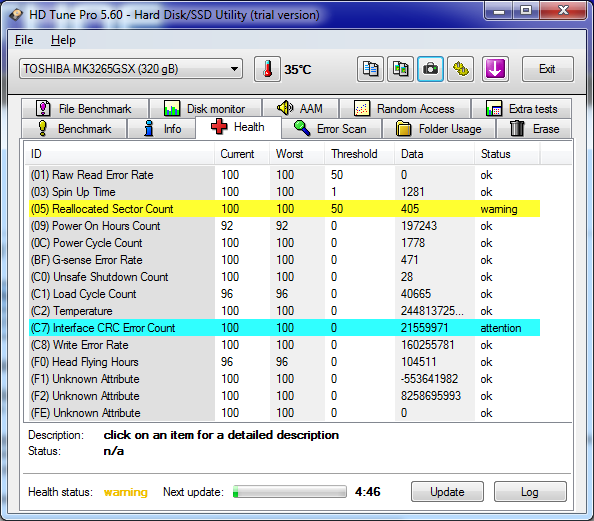
Task: Select the (FE) Unknown Attribute row
Action: click(284, 413)
